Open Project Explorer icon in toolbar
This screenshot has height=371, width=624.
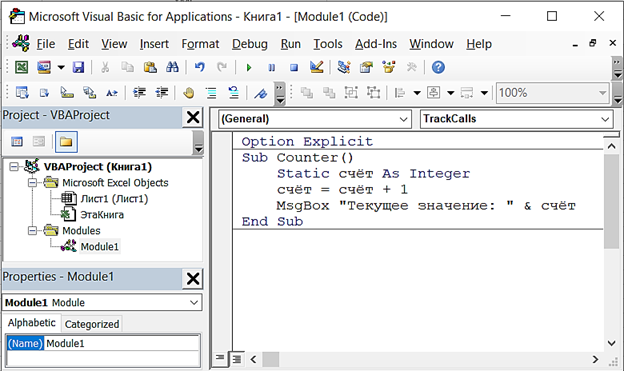[344, 67]
